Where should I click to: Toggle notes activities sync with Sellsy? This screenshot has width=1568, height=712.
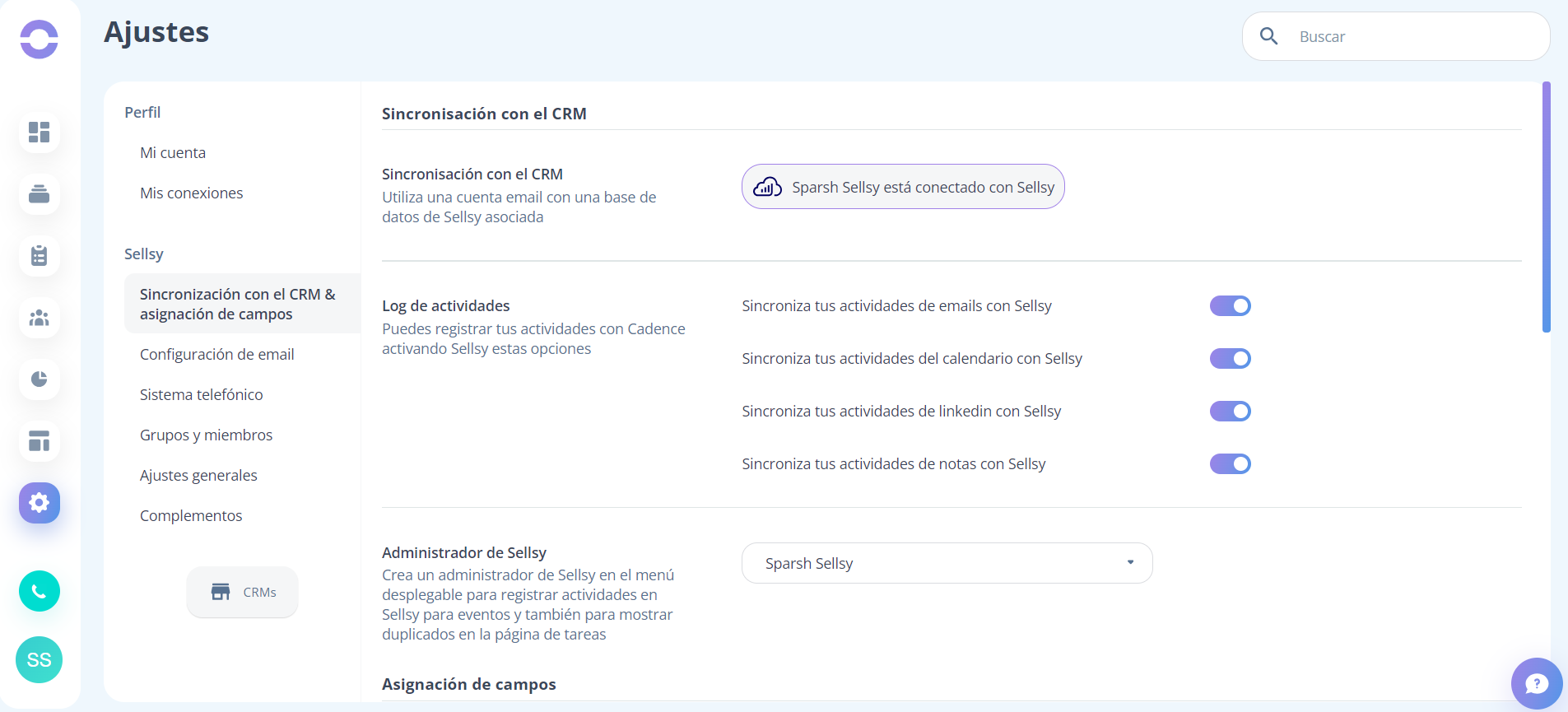pyautogui.click(x=1230, y=464)
